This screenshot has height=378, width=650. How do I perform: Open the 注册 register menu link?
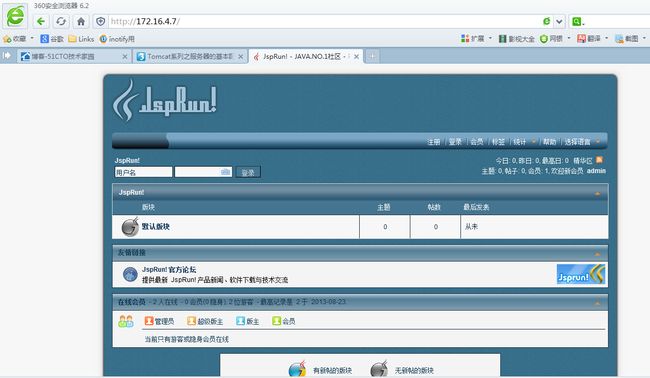click(x=434, y=142)
